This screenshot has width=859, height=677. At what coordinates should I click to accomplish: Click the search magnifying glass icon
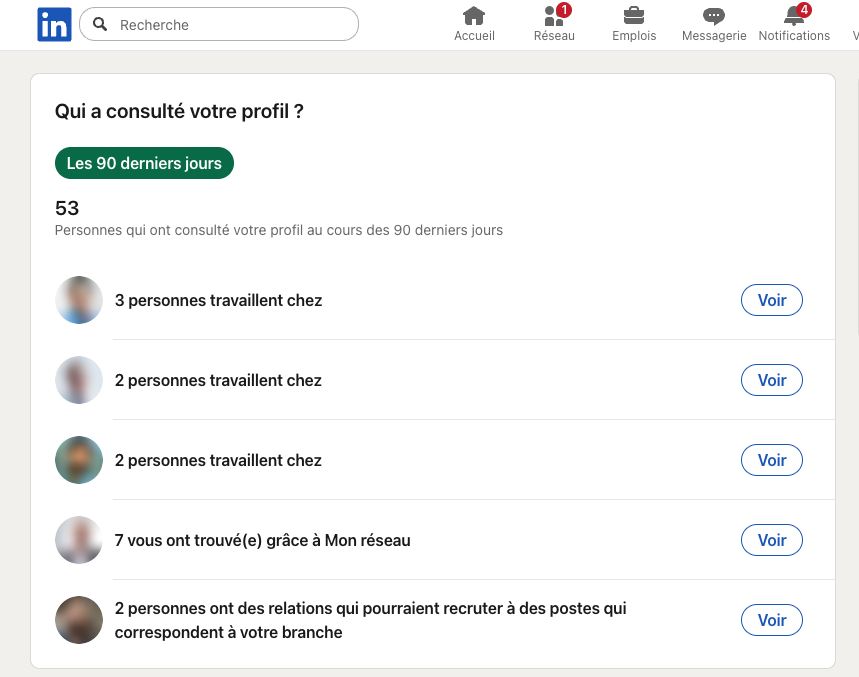[x=101, y=24]
